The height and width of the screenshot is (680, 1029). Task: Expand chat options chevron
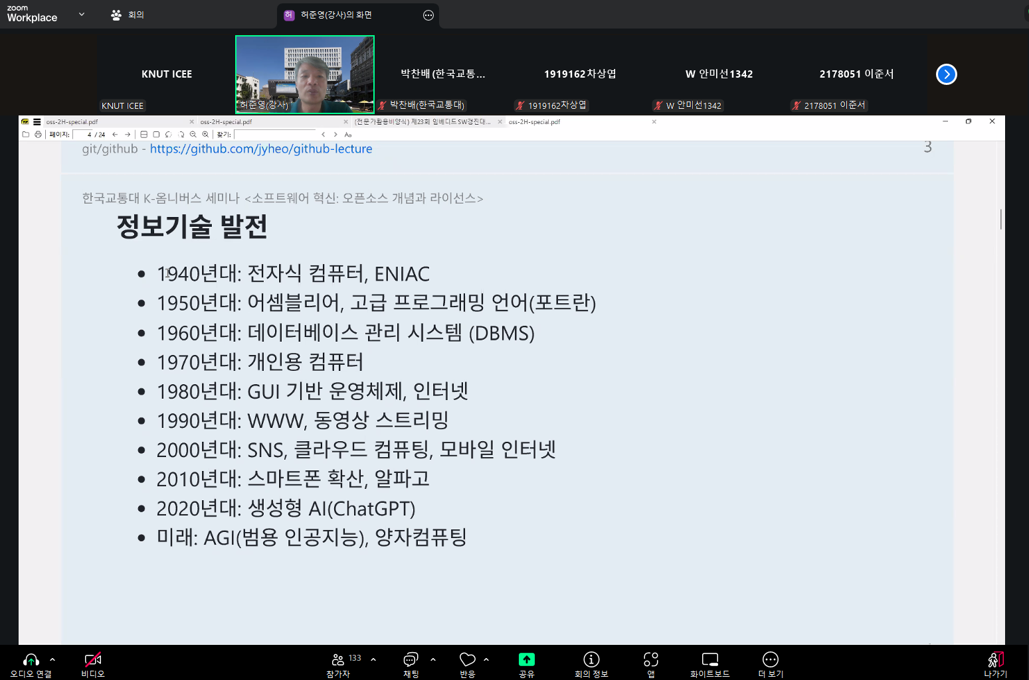click(x=433, y=659)
